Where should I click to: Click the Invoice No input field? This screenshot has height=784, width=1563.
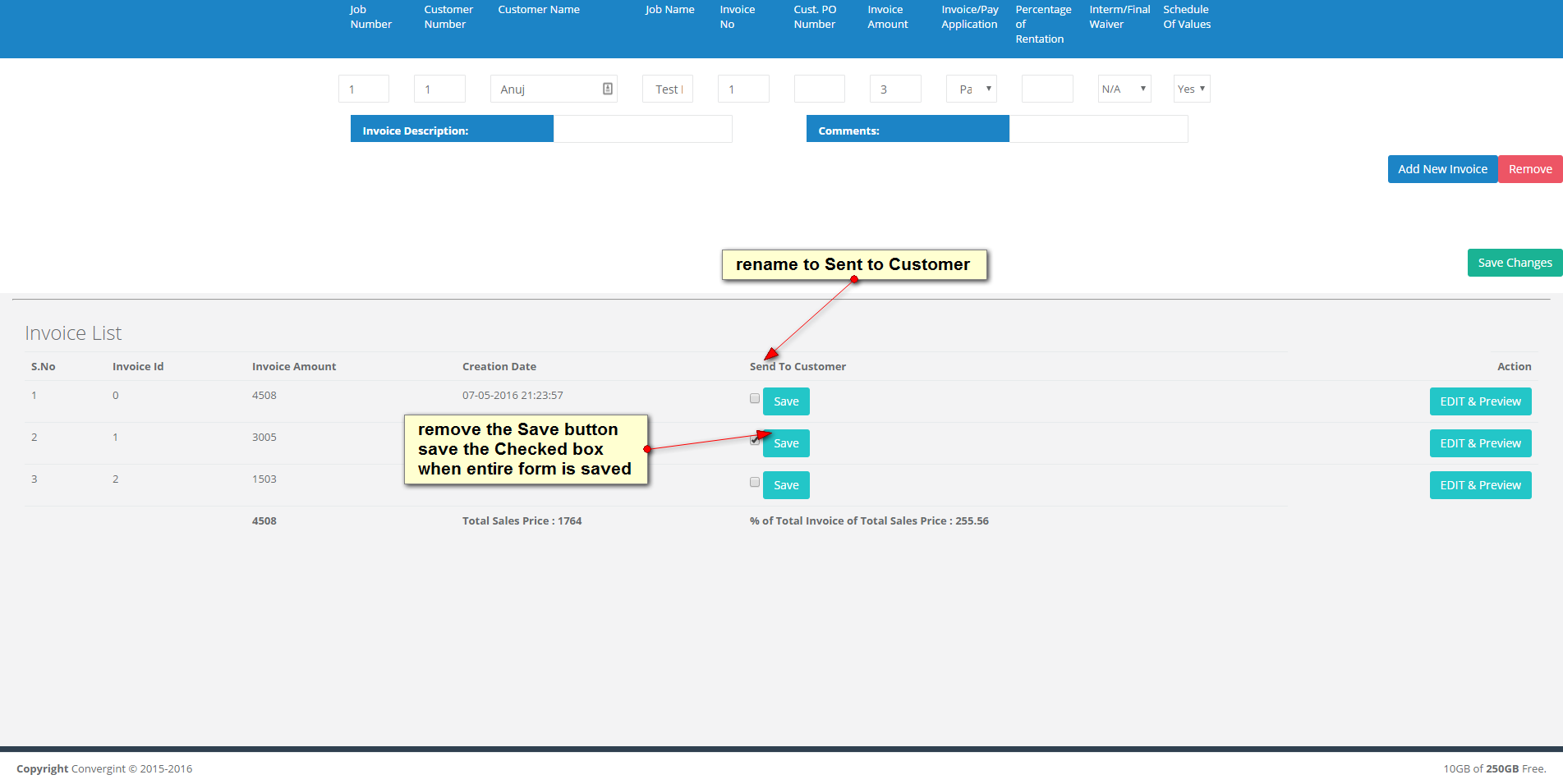click(x=743, y=89)
